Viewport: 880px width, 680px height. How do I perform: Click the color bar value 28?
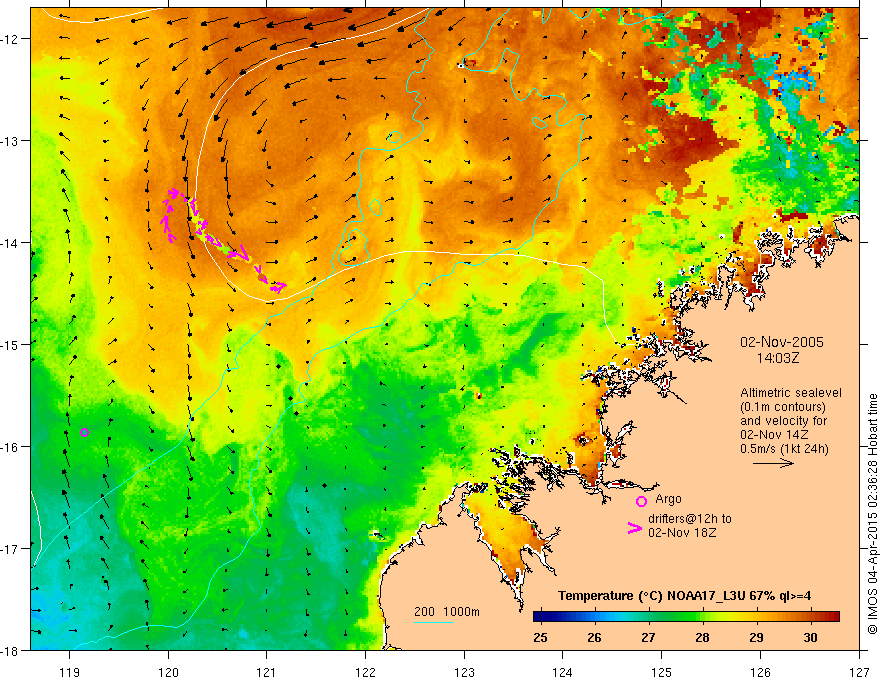(x=702, y=638)
